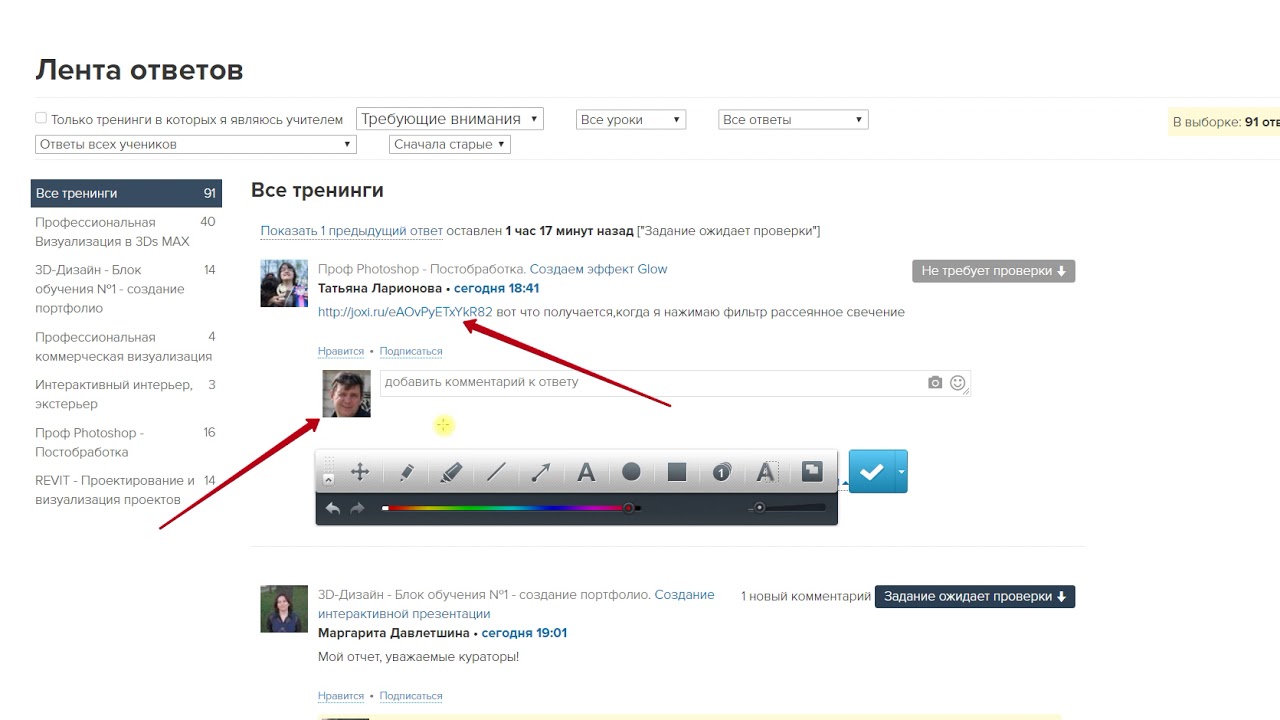Screen dimensions: 1280x720
Task: Attach photo via camera icon in comment
Action: (x=935, y=382)
